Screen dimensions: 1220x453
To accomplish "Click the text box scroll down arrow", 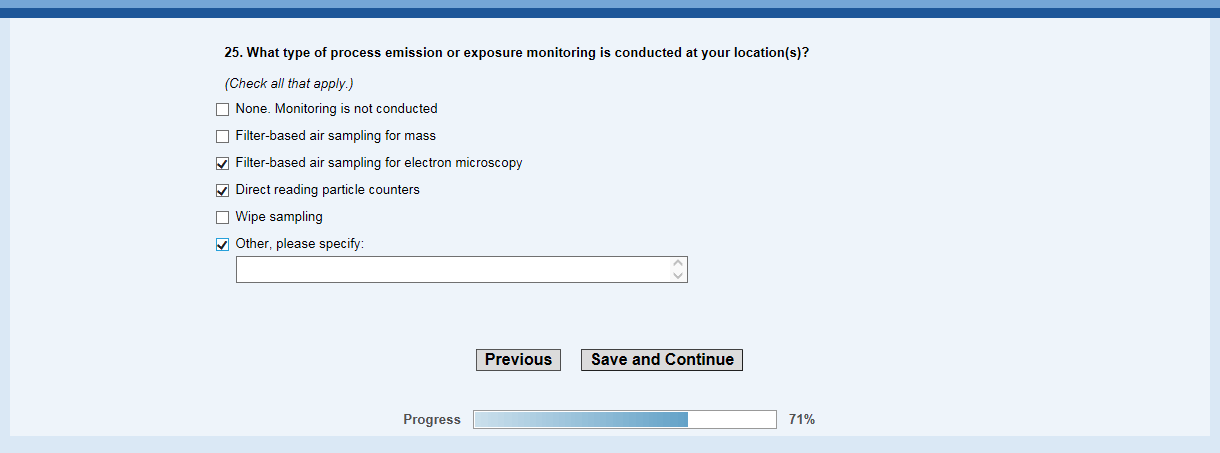I will point(678,276).
